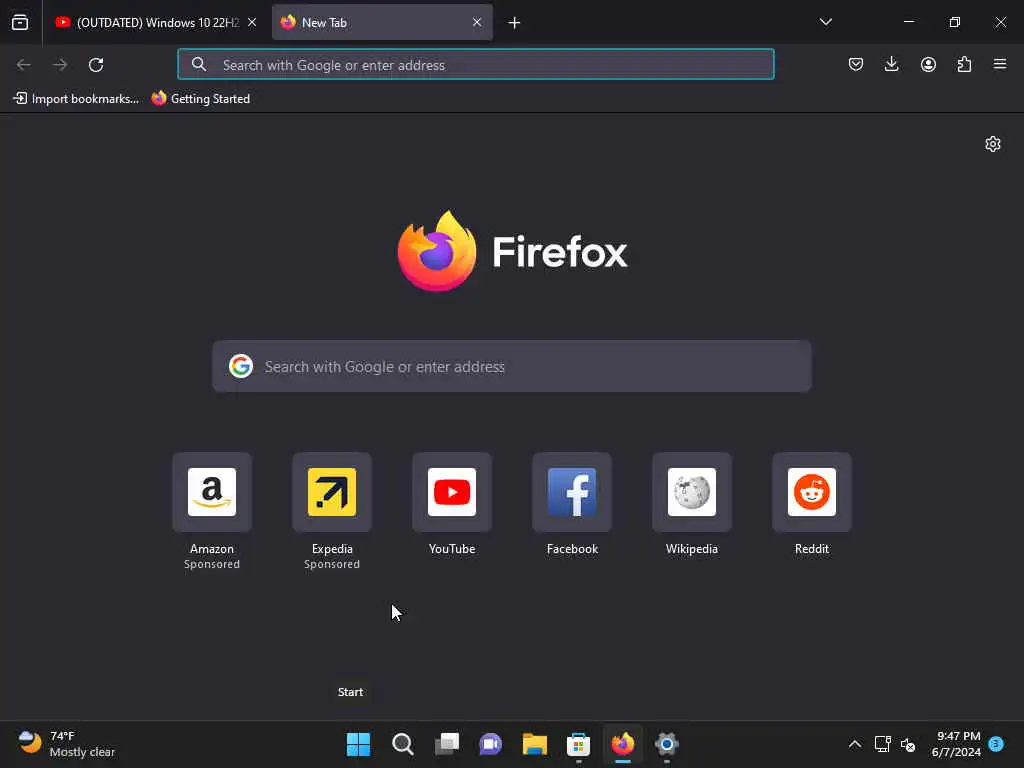1024x768 pixels.
Task: Open the Downloads panel
Action: coord(891,64)
